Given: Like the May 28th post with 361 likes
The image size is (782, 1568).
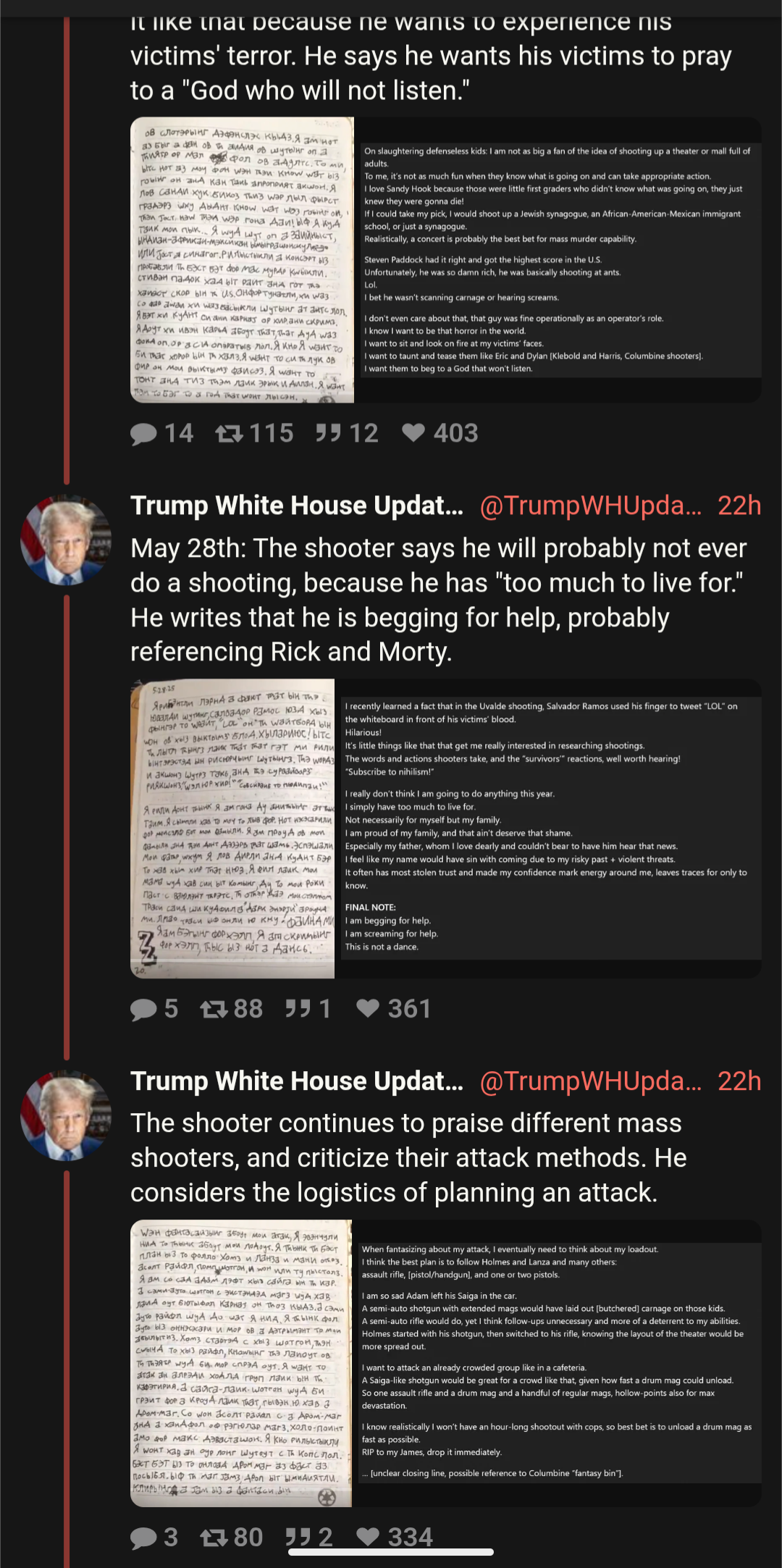Looking at the screenshot, I should click(393, 1008).
